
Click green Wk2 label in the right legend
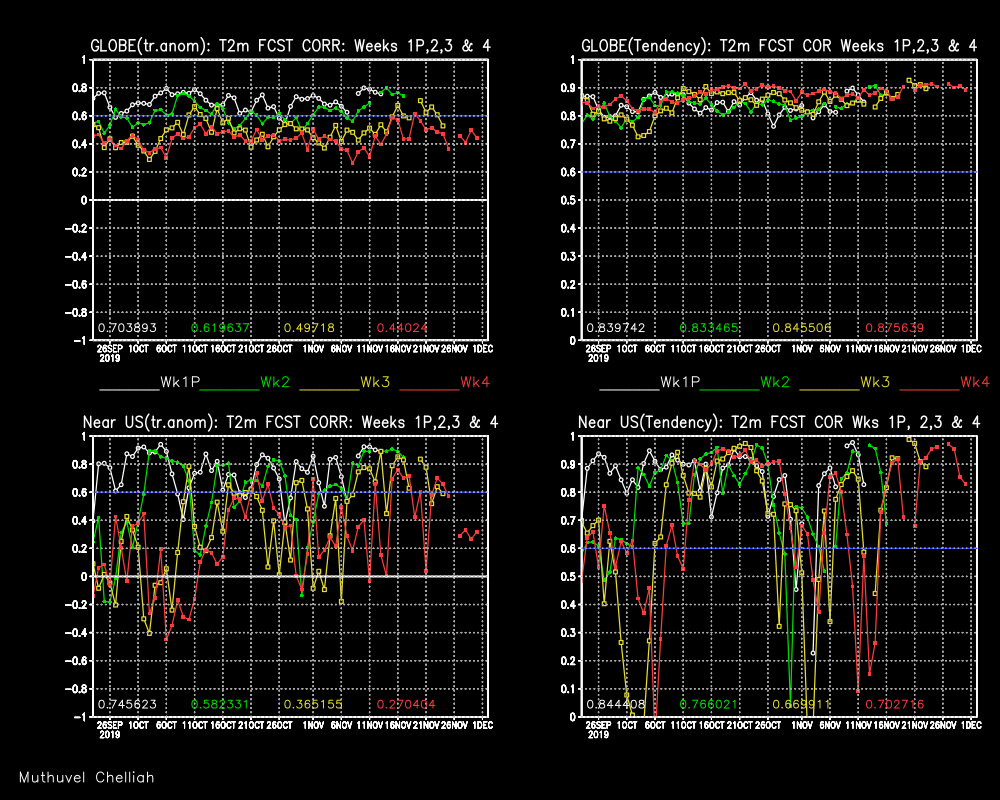click(775, 382)
